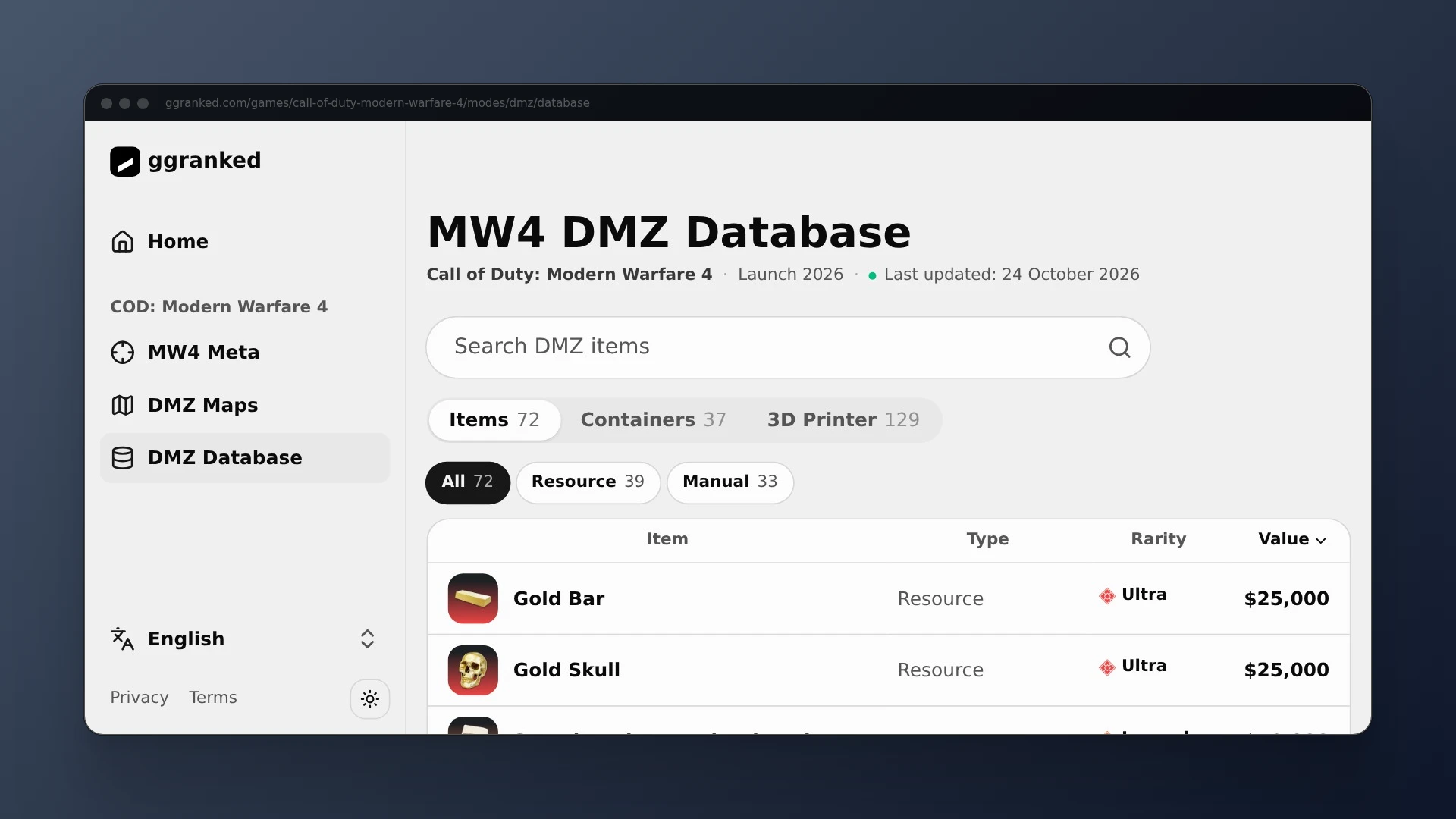Sort by Value column chevron
This screenshot has height=819, width=1456.
[1321, 541]
